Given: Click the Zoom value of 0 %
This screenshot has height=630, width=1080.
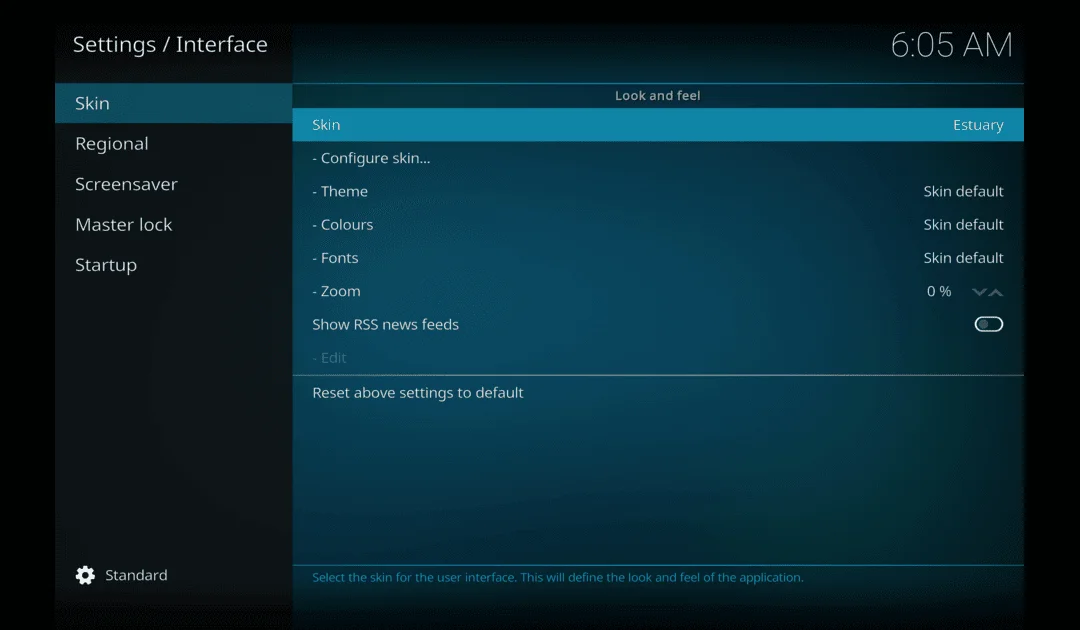Looking at the screenshot, I should coord(938,291).
